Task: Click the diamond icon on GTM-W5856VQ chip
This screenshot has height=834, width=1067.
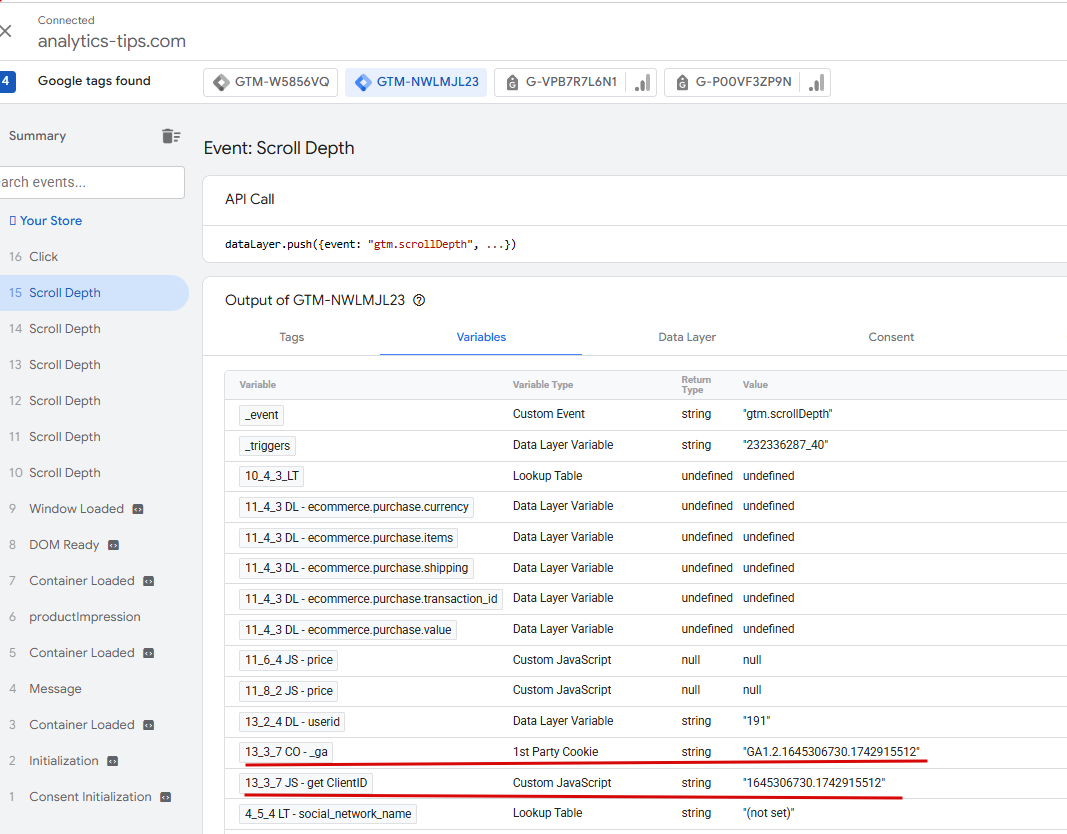Action: click(x=221, y=82)
